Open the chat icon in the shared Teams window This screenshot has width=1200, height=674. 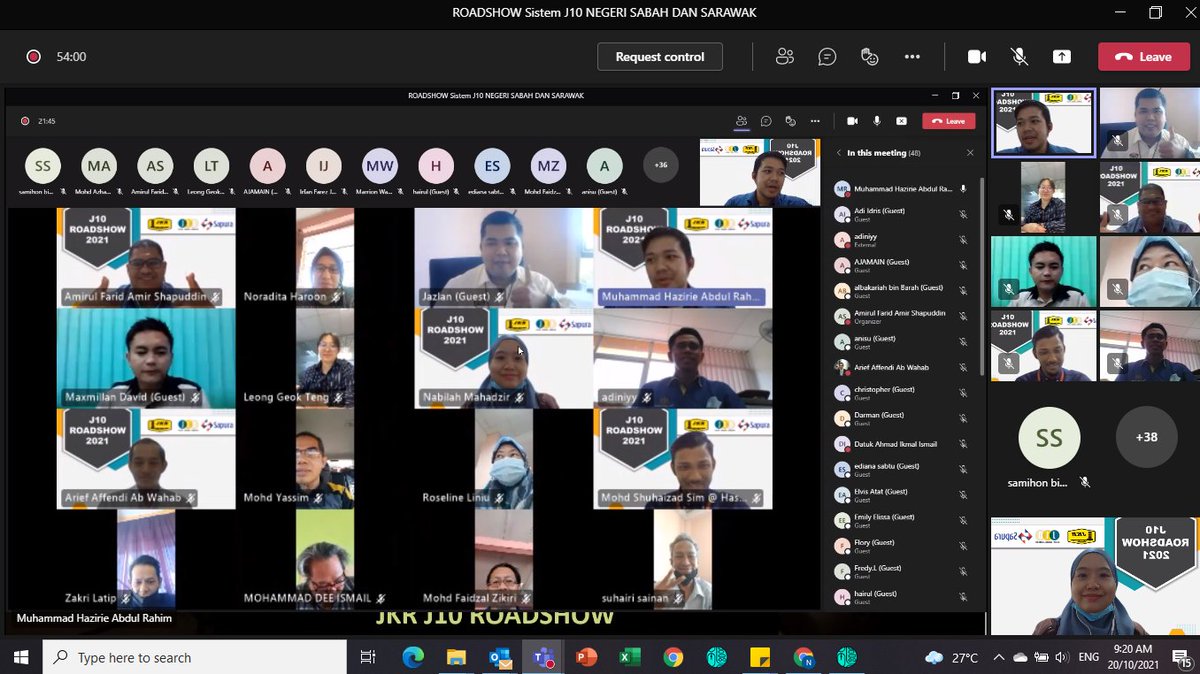pyautogui.click(x=766, y=120)
